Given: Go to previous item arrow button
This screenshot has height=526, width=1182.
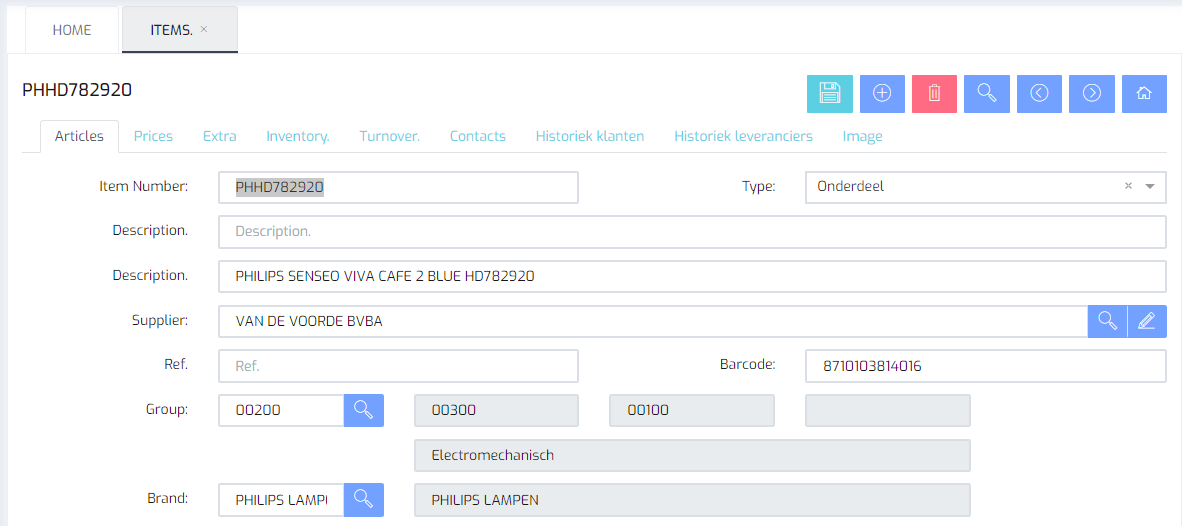Looking at the screenshot, I should pyautogui.click(x=1040, y=93).
